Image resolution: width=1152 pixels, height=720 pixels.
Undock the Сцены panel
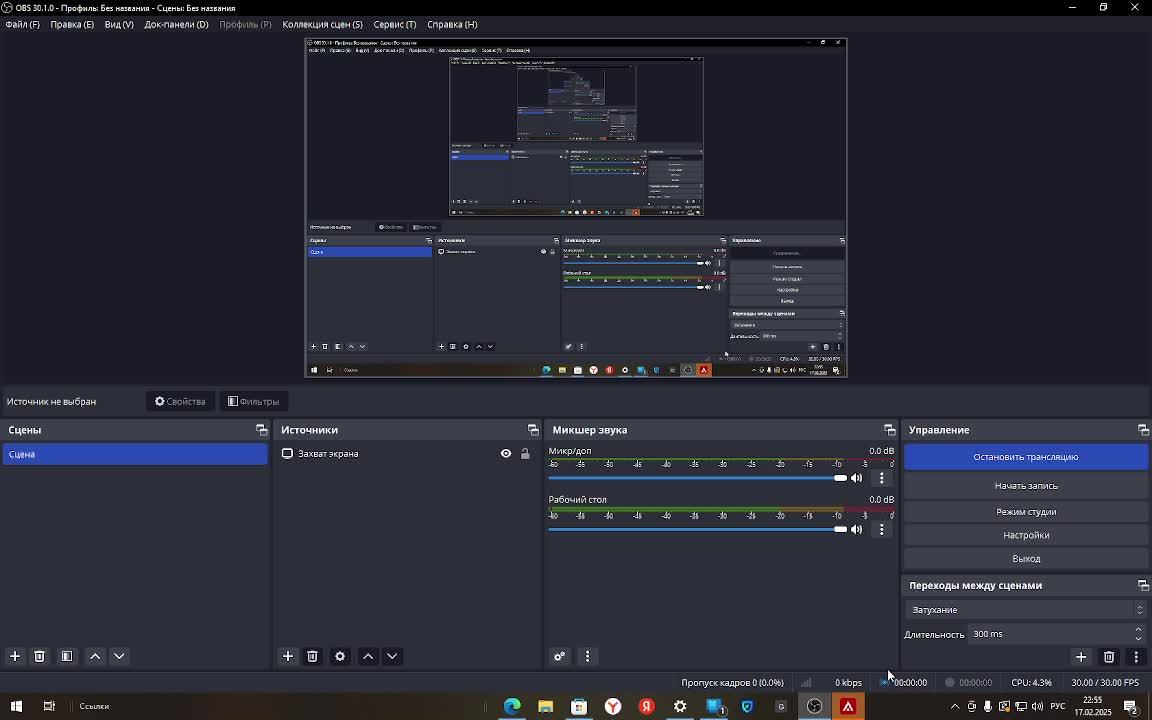click(x=261, y=430)
